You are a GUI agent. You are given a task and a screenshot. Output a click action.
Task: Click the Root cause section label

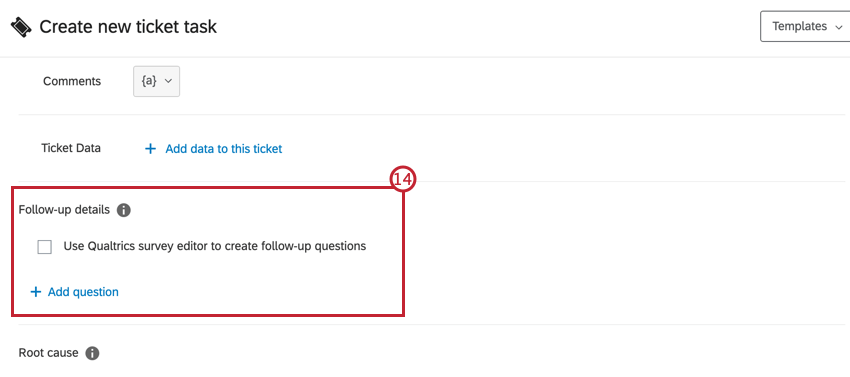(x=48, y=353)
